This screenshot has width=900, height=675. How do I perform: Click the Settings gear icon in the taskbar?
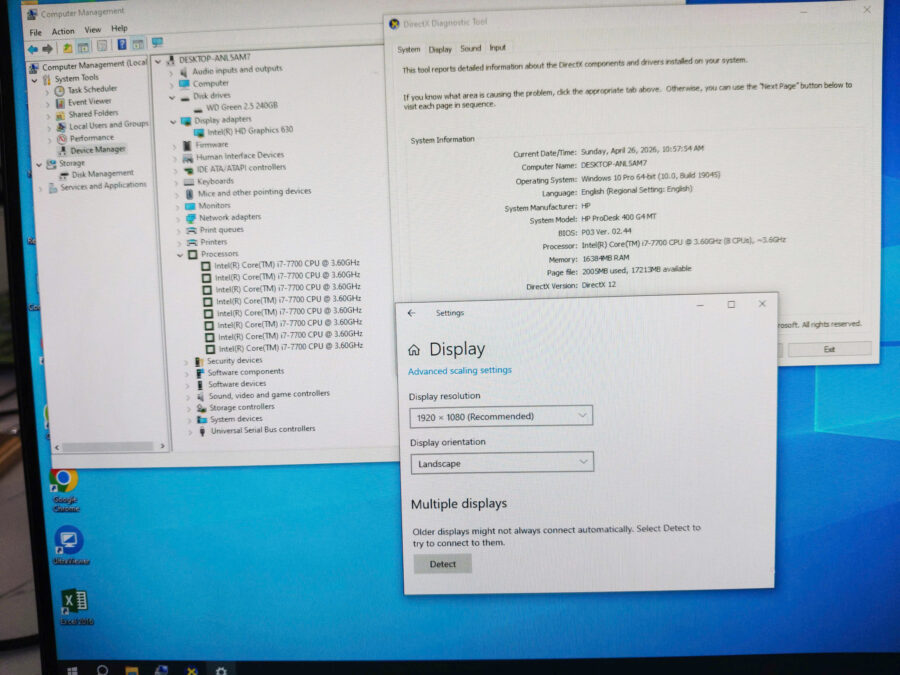coord(221,670)
